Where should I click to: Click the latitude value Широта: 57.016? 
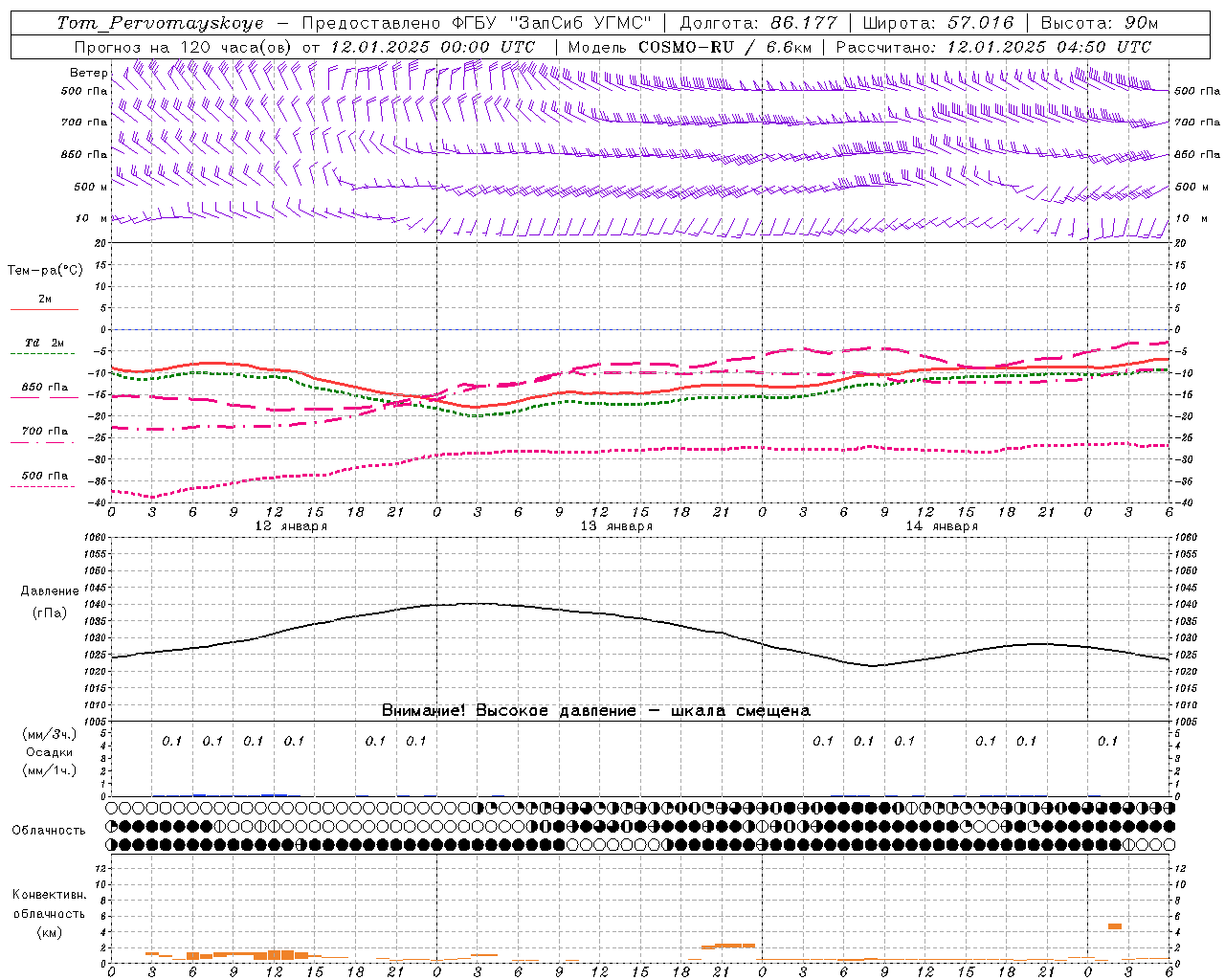coord(938,23)
